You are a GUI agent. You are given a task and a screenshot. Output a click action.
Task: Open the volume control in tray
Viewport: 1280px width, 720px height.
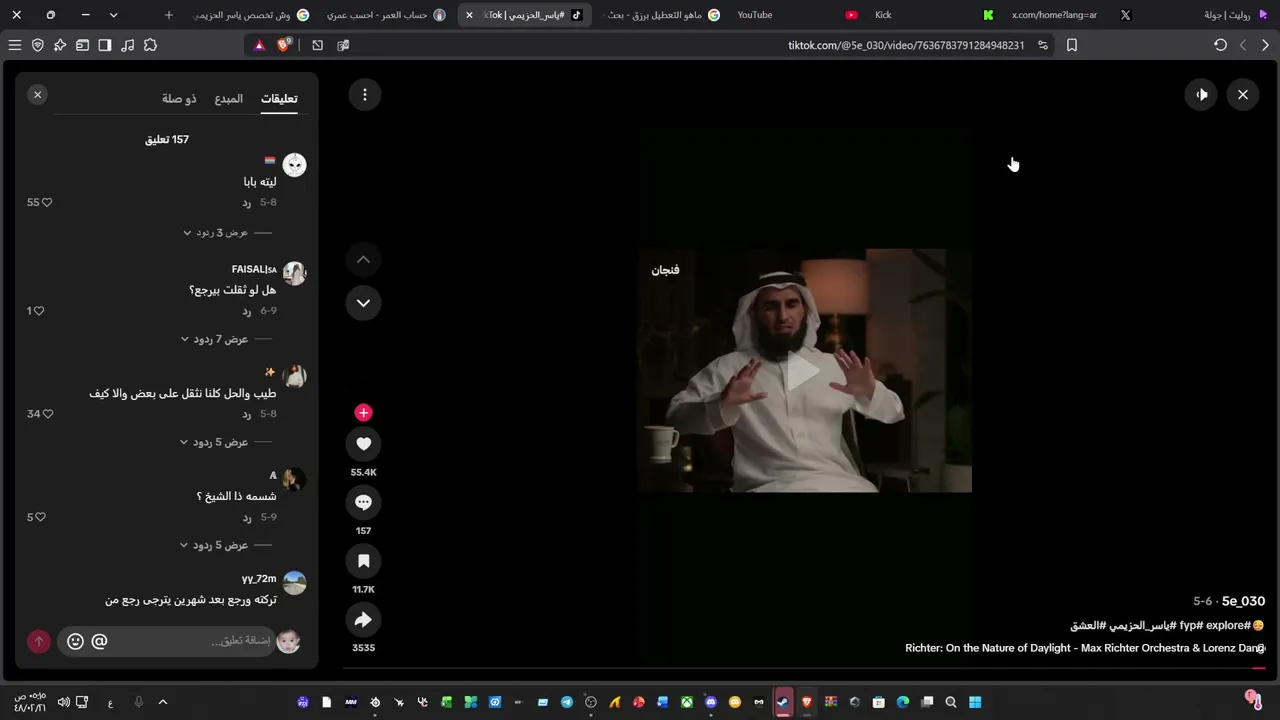(x=63, y=702)
